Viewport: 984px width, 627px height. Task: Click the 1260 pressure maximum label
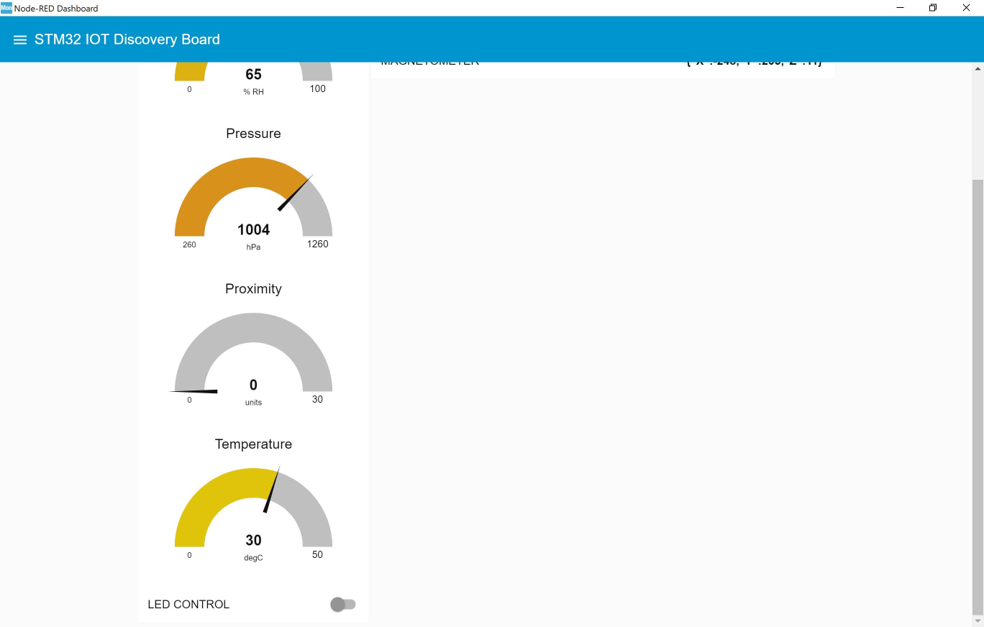tap(318, 244)
